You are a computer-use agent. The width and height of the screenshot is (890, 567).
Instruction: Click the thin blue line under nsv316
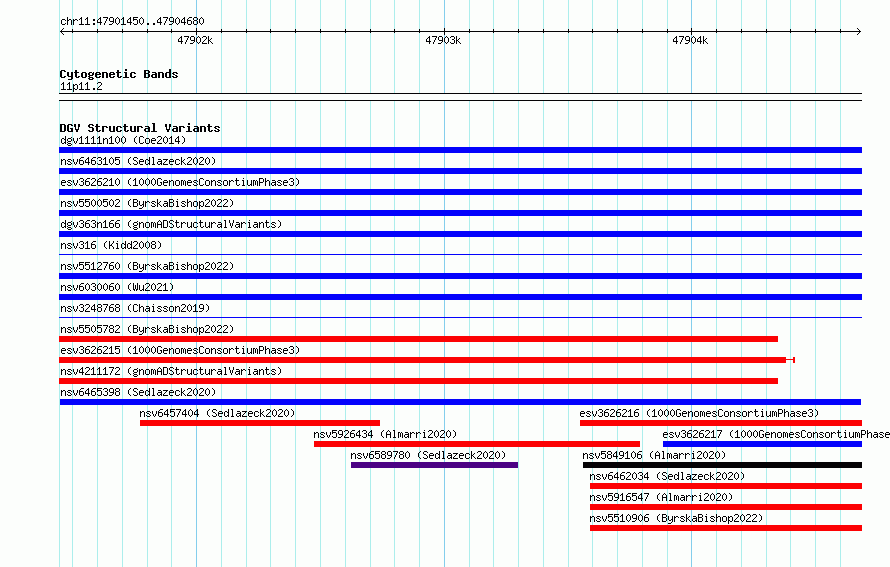(x=460, y=254)
